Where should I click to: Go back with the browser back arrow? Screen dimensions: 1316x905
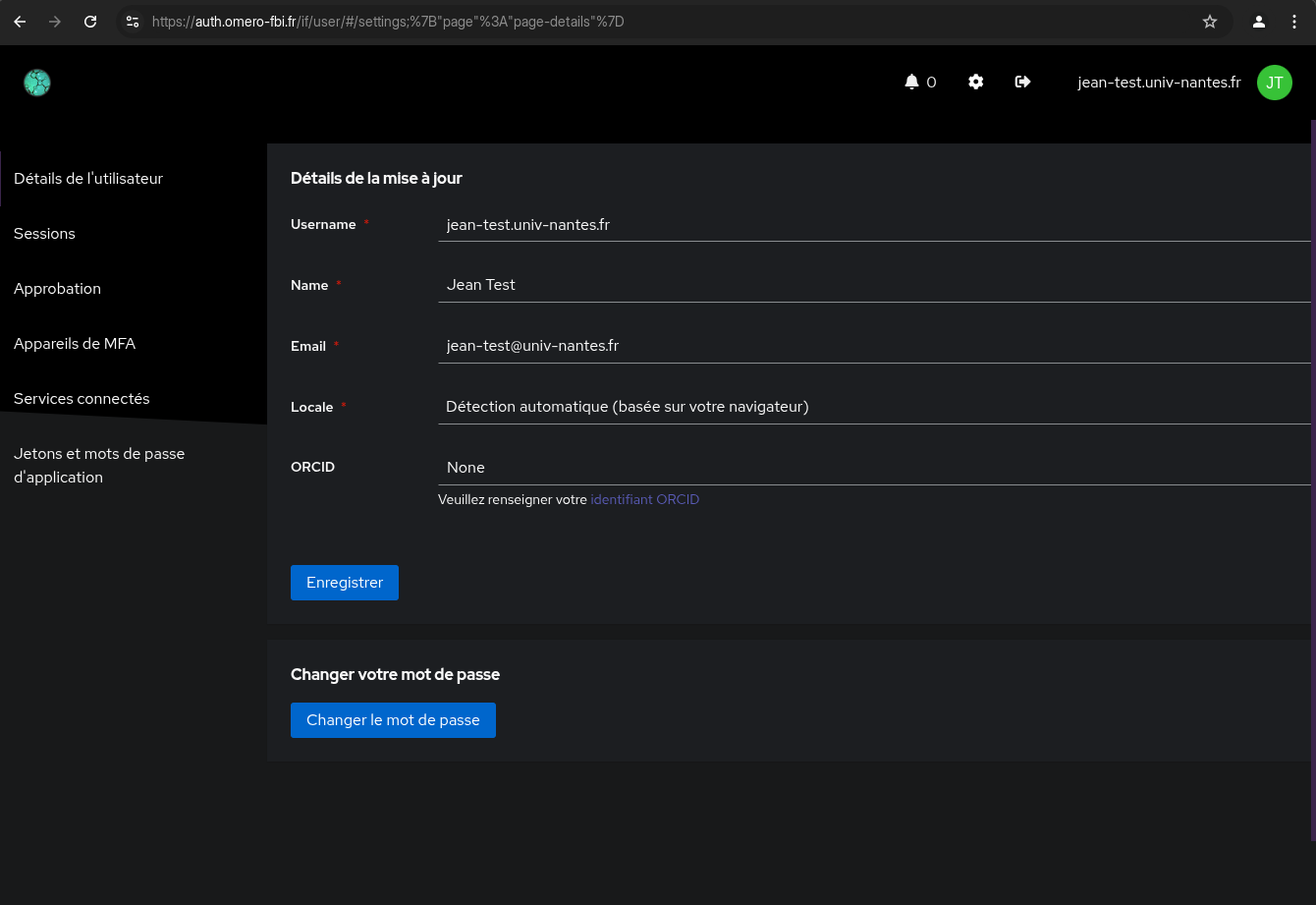(x=20, y=22)
